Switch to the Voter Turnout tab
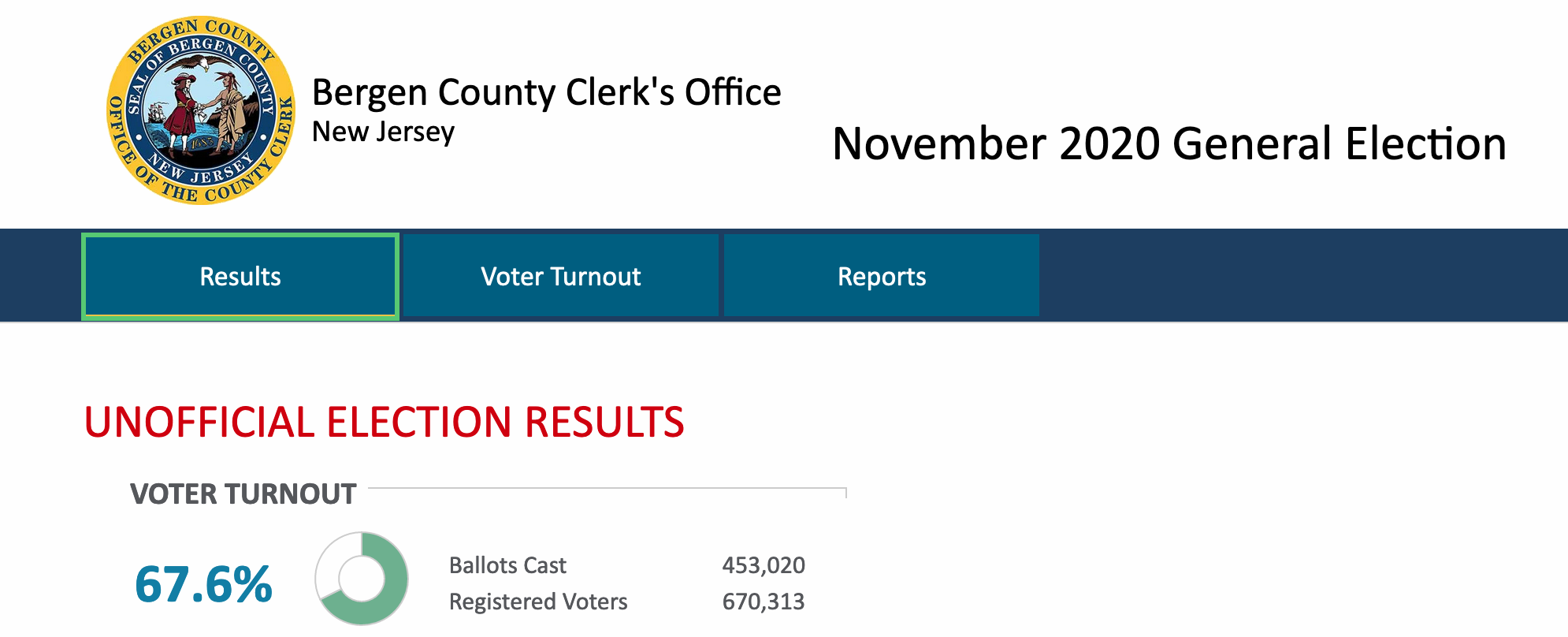This screenshot has width=1568, height=637. click(560, 277)
